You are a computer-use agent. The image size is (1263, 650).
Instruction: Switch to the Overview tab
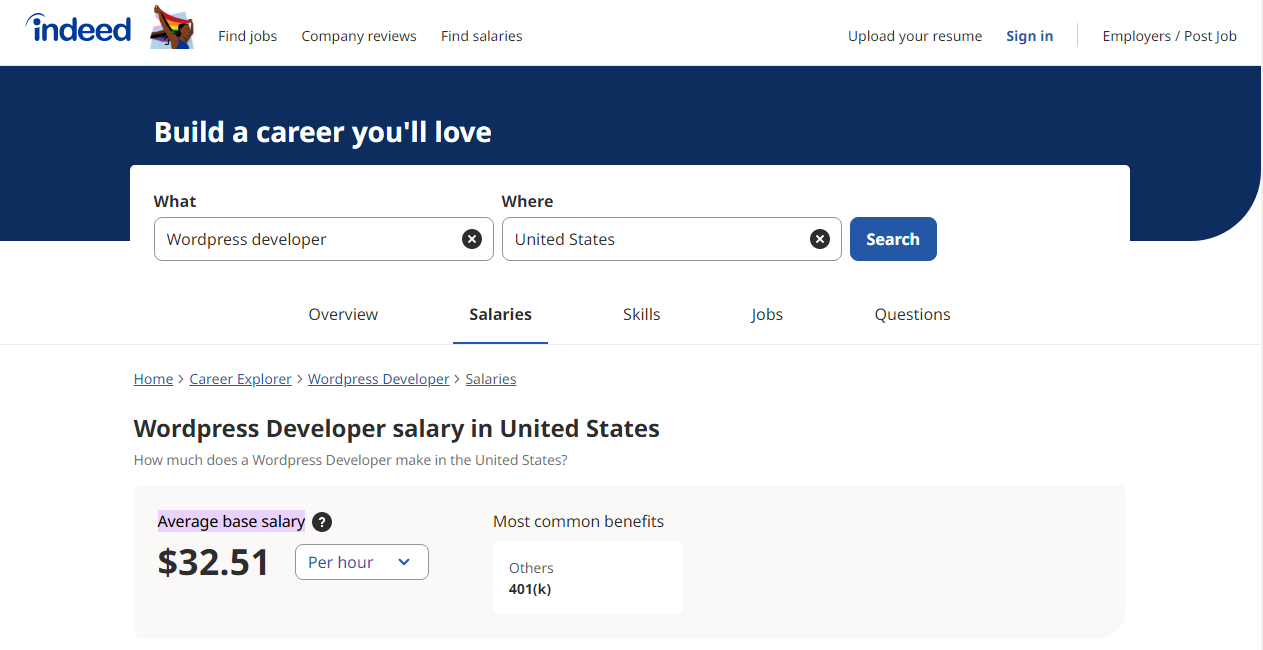343,314
